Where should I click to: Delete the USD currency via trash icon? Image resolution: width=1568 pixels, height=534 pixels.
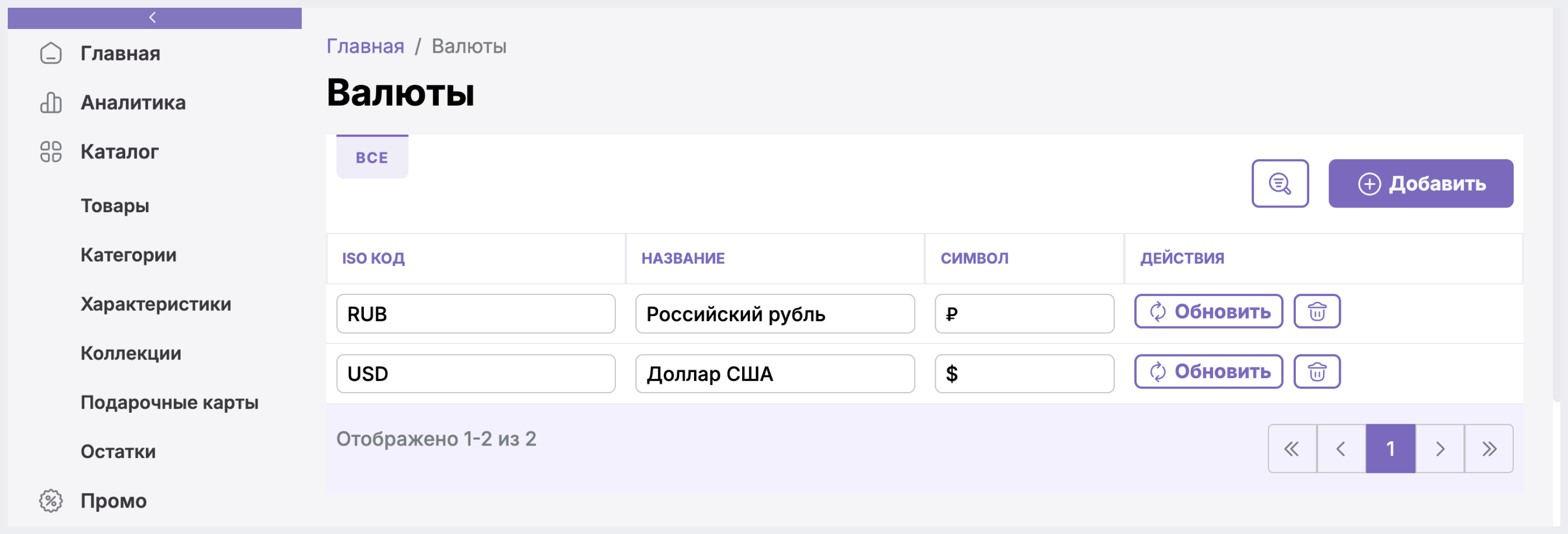1316,372
